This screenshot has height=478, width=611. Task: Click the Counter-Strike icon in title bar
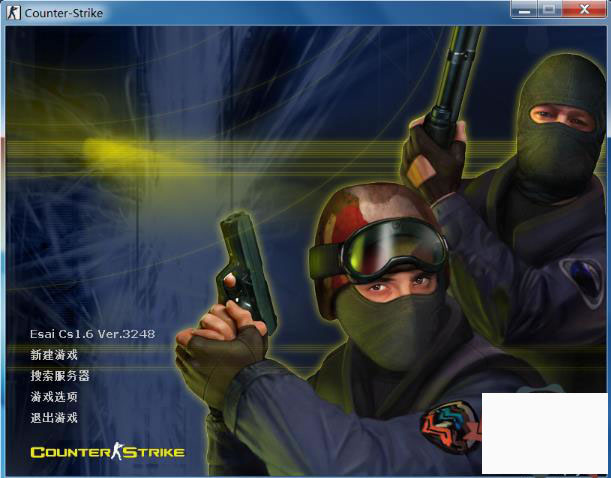12,13
